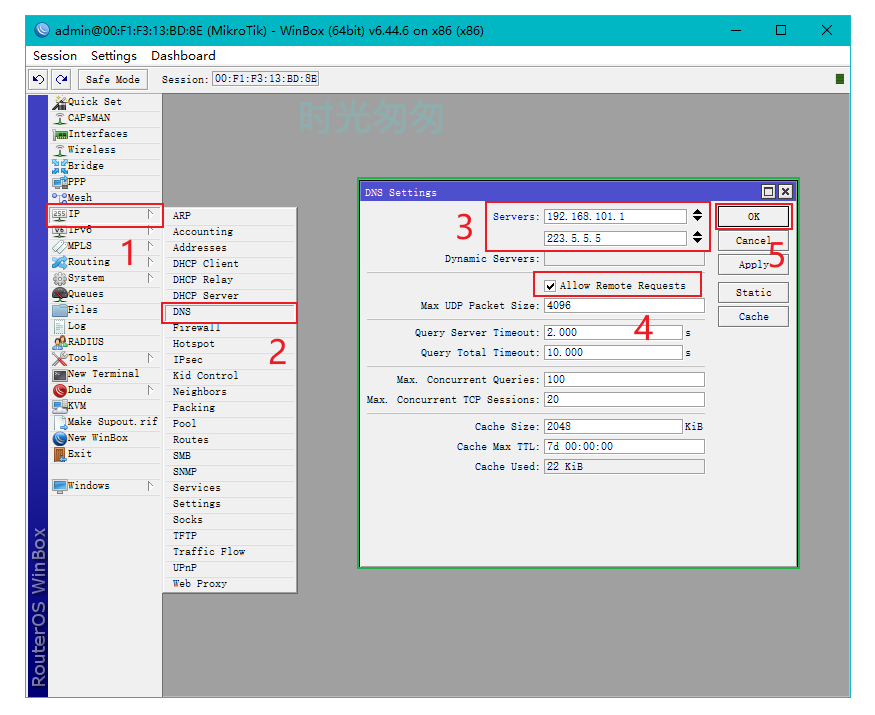
Task: Click the Redo arrow icon in the toolbar
Action: [61, 79]
